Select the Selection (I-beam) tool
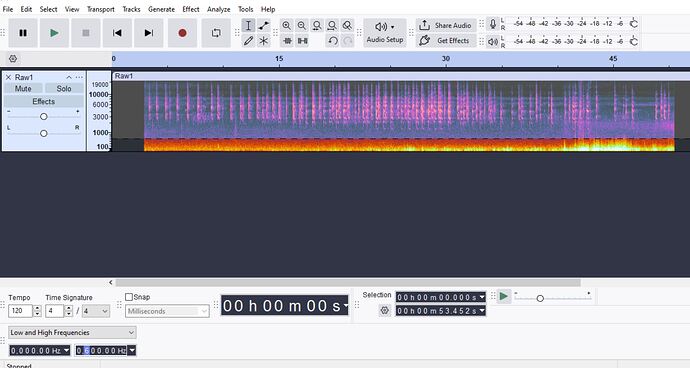The image size is (690, 368). tap(248, 26)
